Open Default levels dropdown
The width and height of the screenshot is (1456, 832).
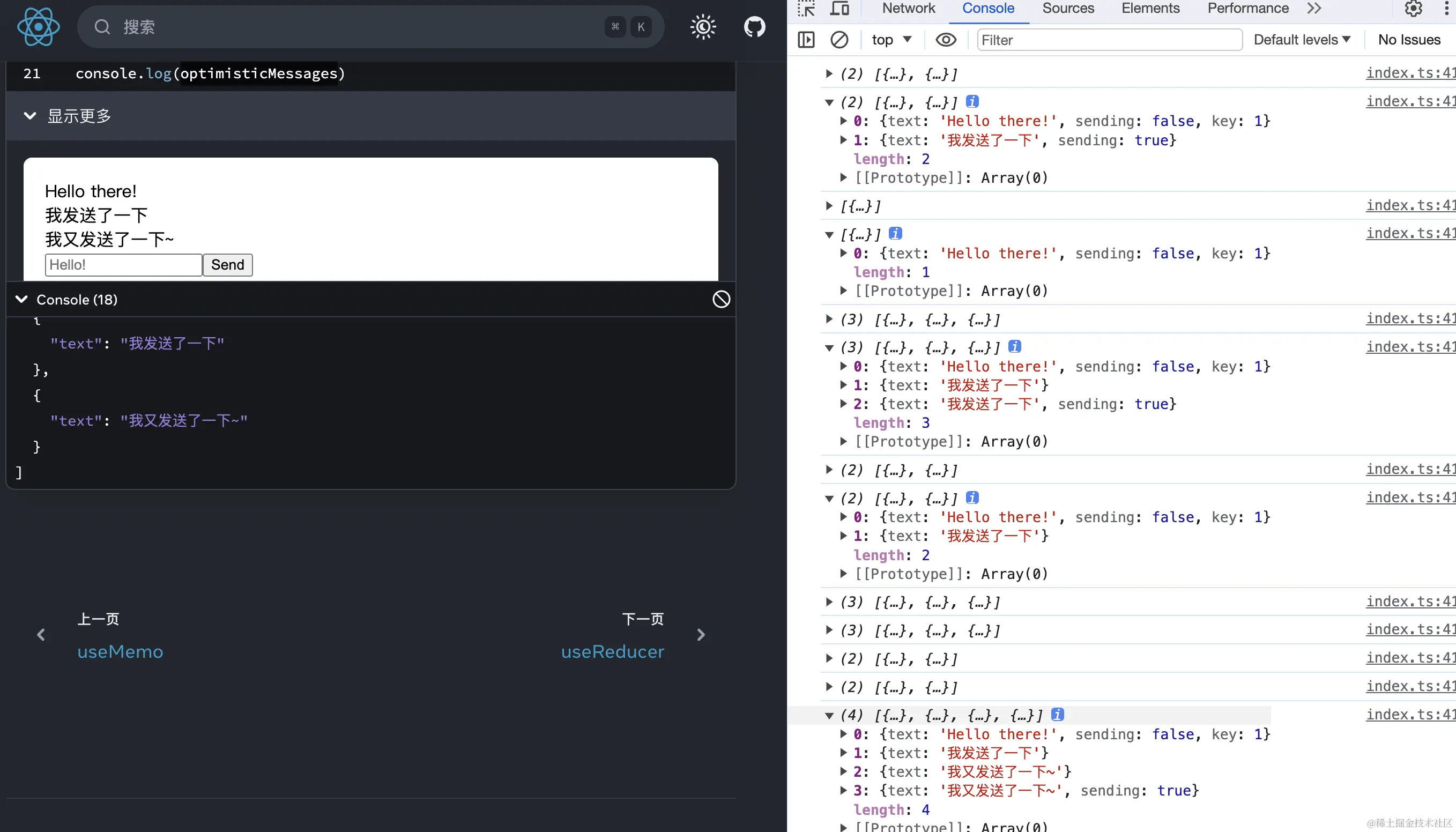click(1302, 40)
